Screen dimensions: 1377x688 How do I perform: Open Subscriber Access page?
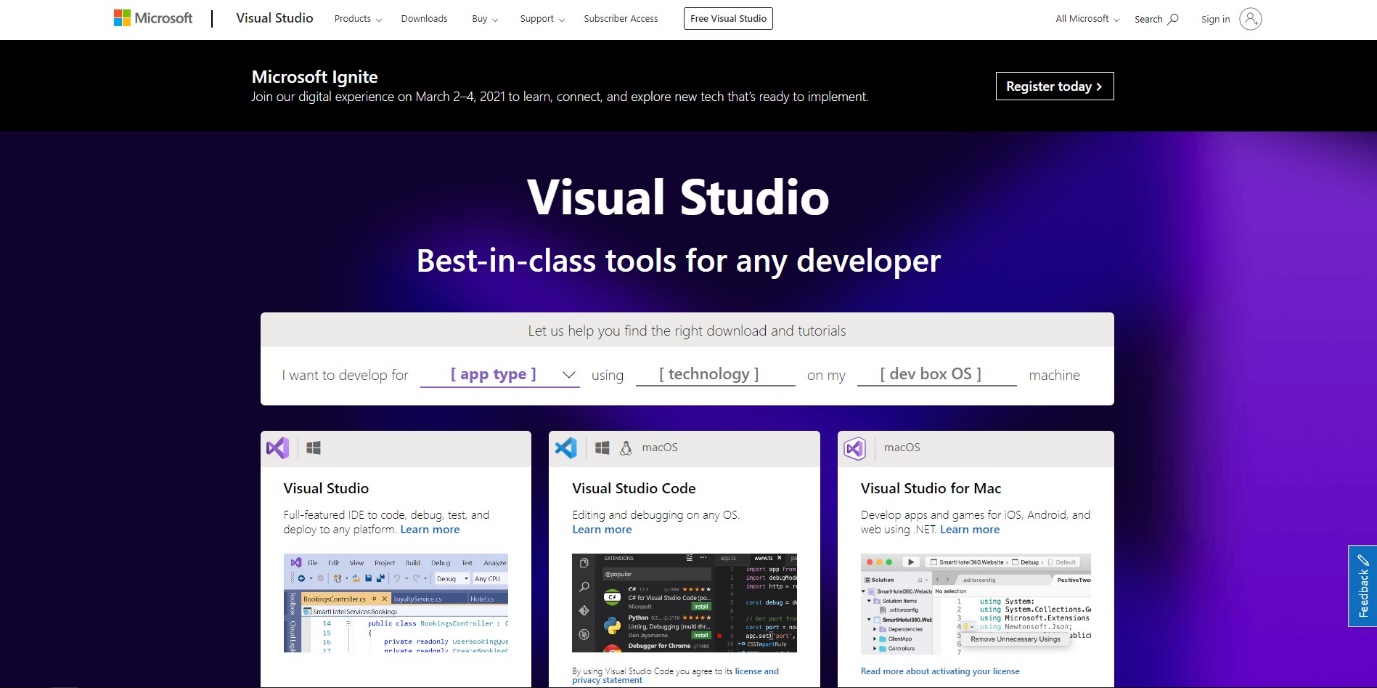620,19
